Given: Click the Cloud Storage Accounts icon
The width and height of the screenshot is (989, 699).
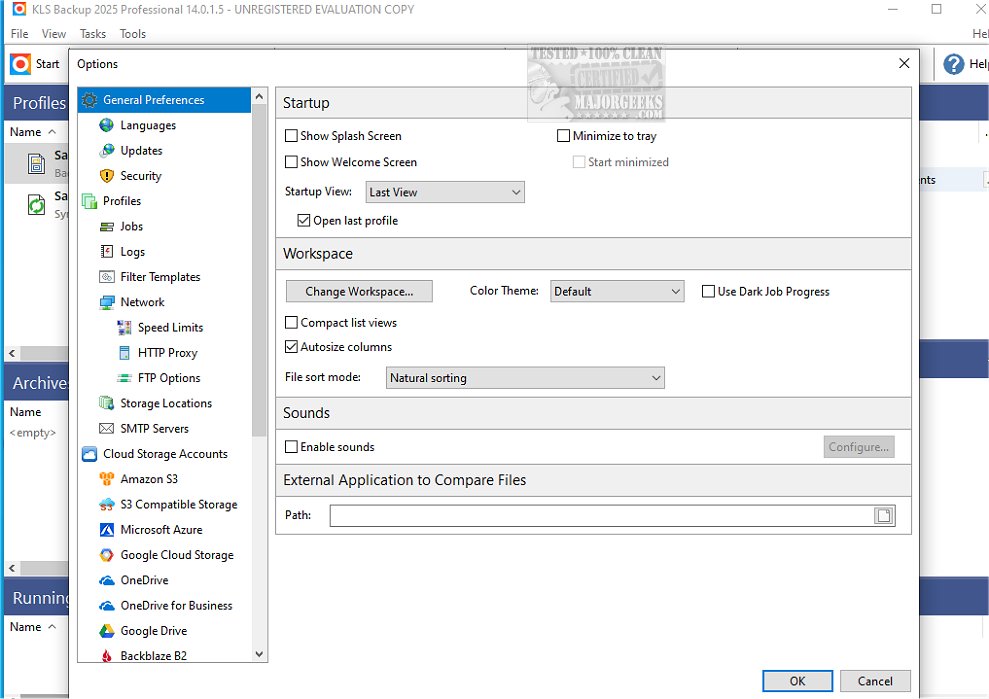Looking at the screenshot, I should [x=90, y=454].
